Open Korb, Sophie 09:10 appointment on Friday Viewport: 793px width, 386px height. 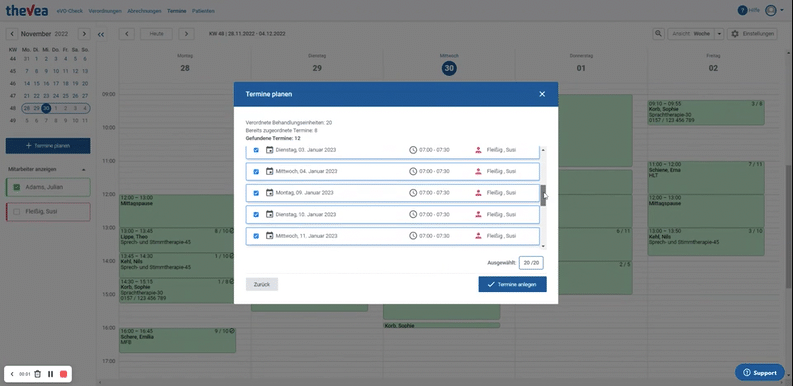[x=706, y=113]
